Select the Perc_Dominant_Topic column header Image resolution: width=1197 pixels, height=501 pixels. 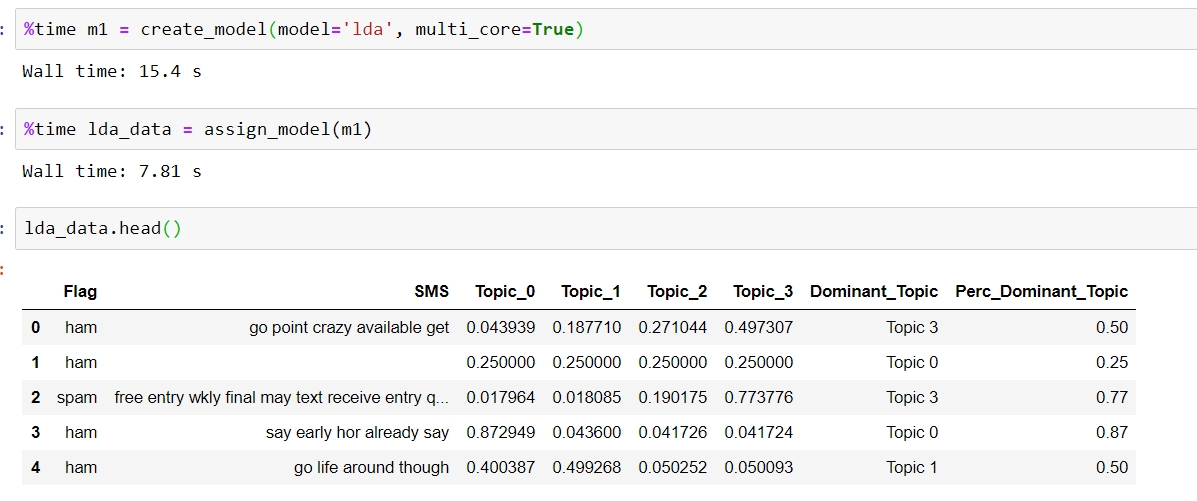1041,292
